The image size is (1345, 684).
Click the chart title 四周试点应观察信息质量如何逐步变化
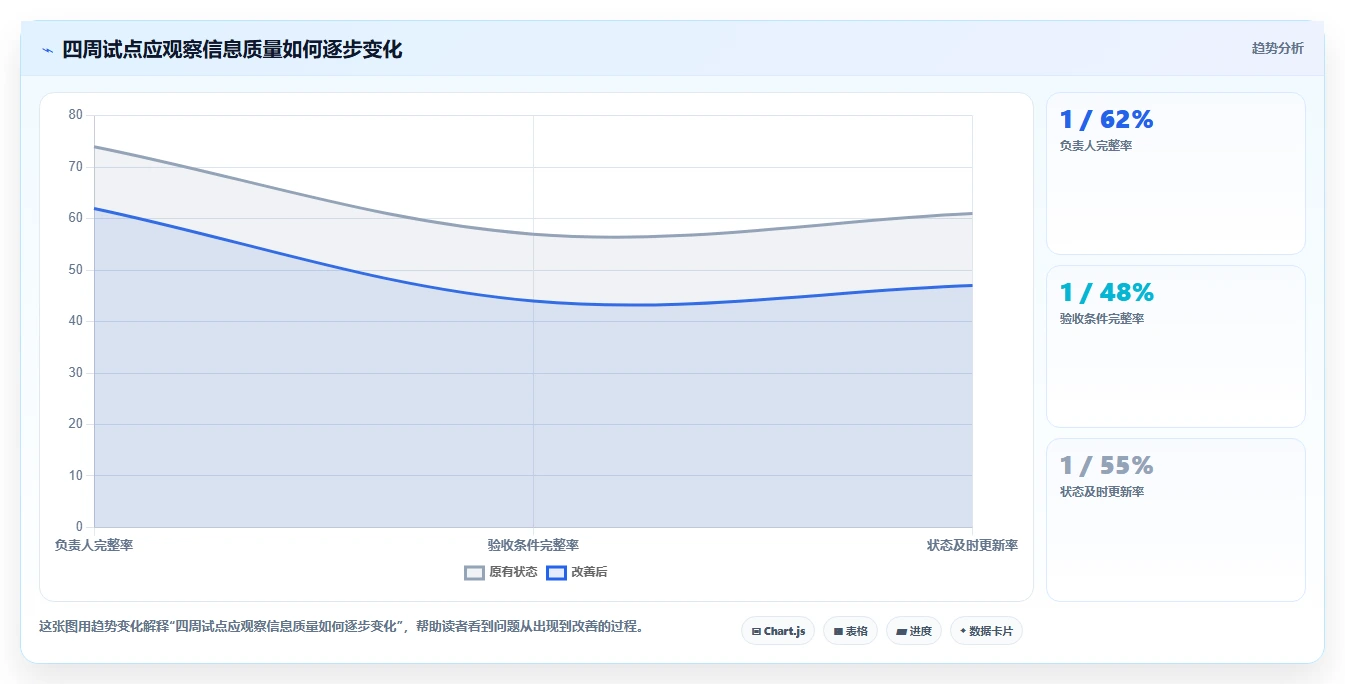(232, 50)
